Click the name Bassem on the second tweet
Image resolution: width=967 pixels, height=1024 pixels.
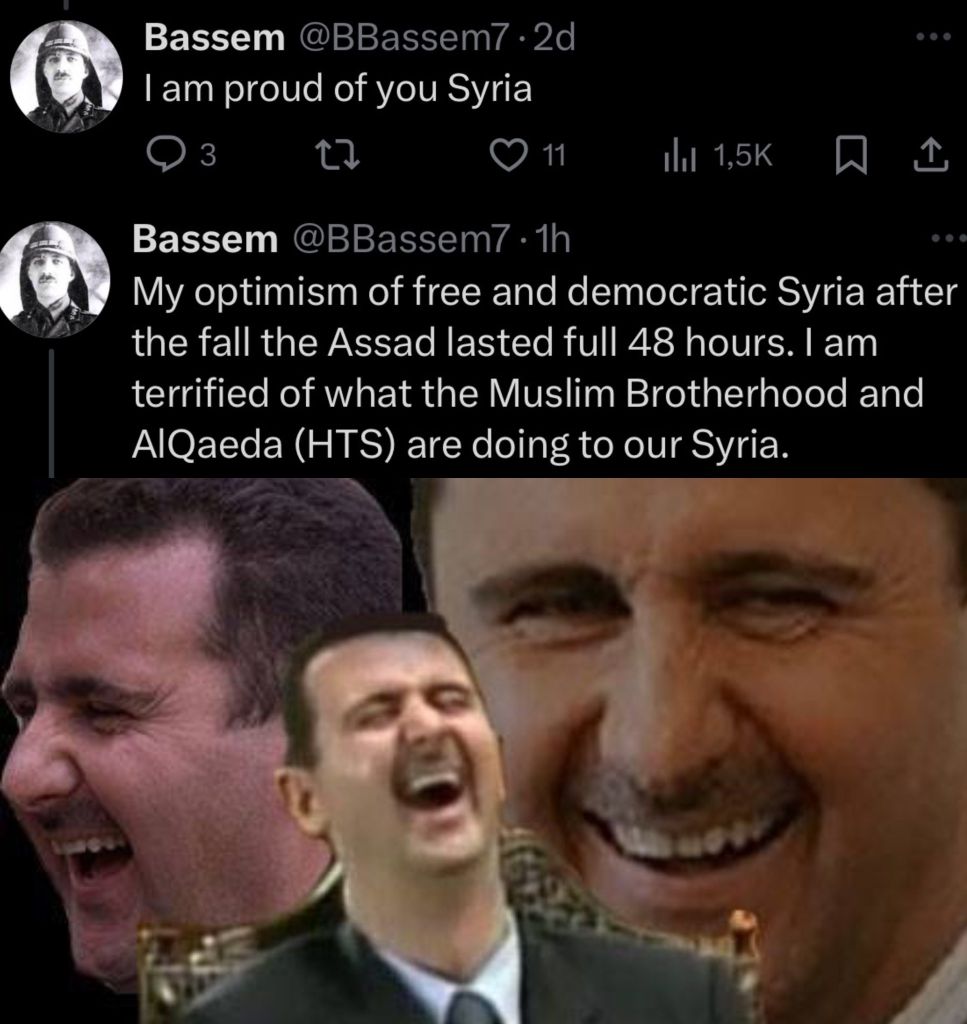click(x=206, y=239)
